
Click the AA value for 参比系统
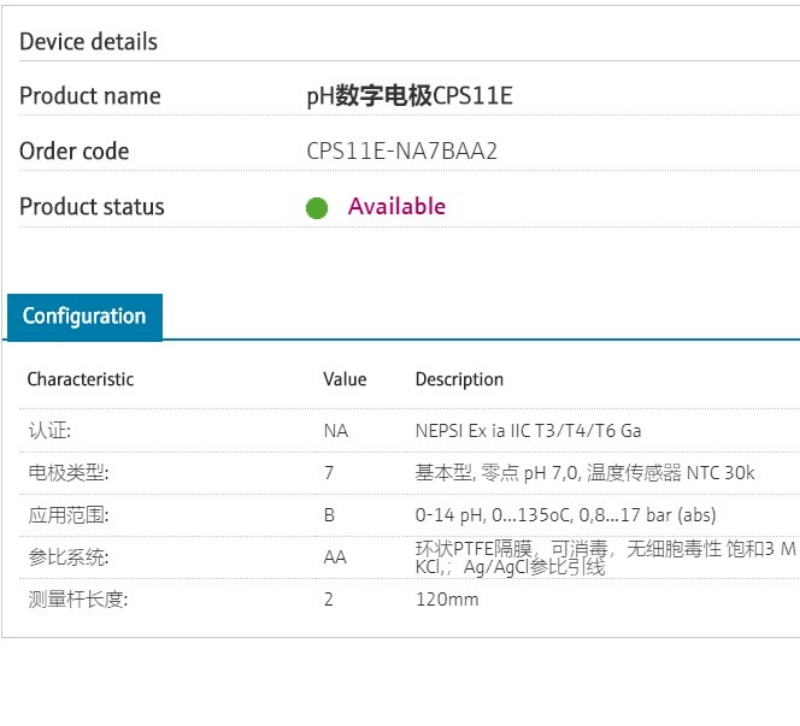(x=335, y=558)
